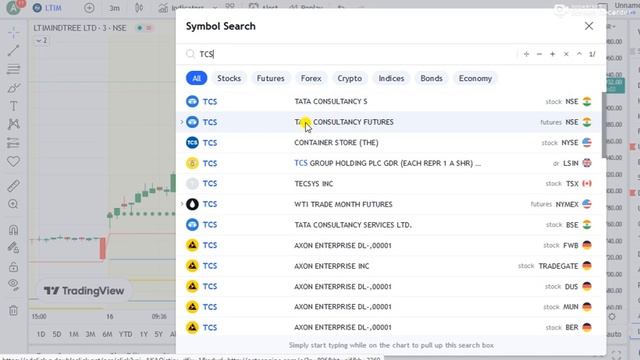
Task: Open the patterns tool
Action: click(x=13, y=124)
